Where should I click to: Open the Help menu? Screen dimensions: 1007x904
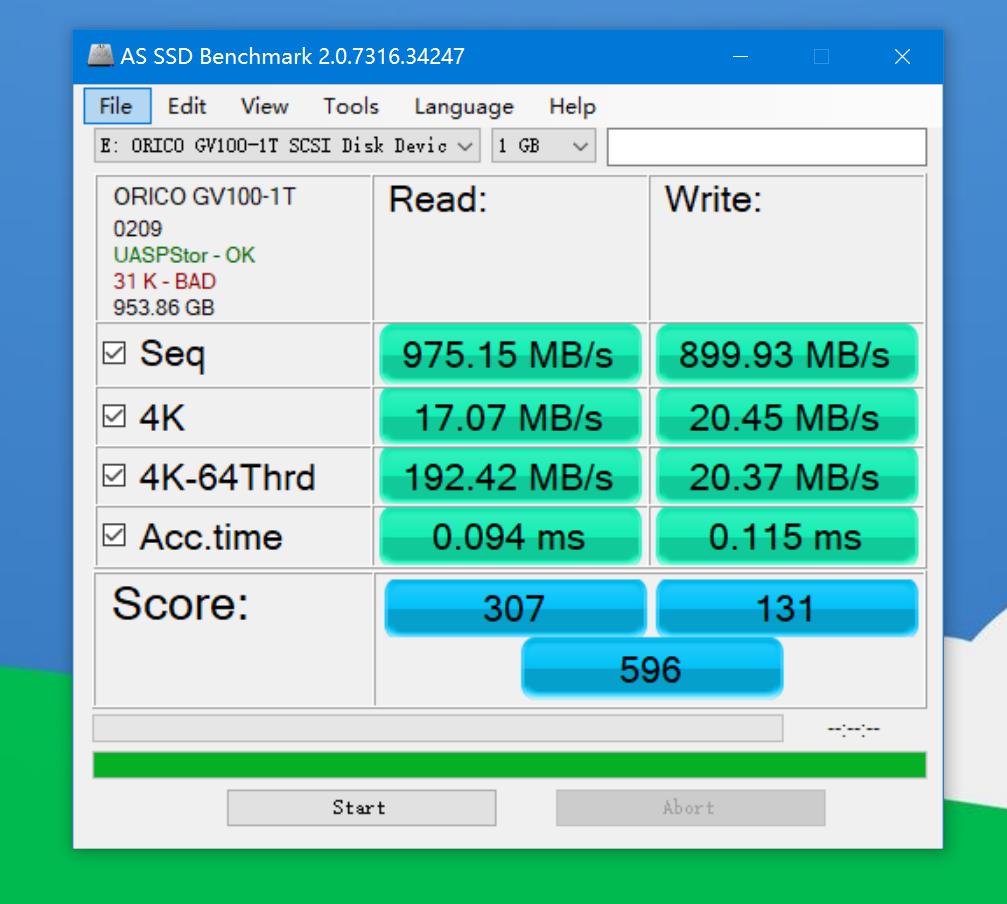click(571, 106)
